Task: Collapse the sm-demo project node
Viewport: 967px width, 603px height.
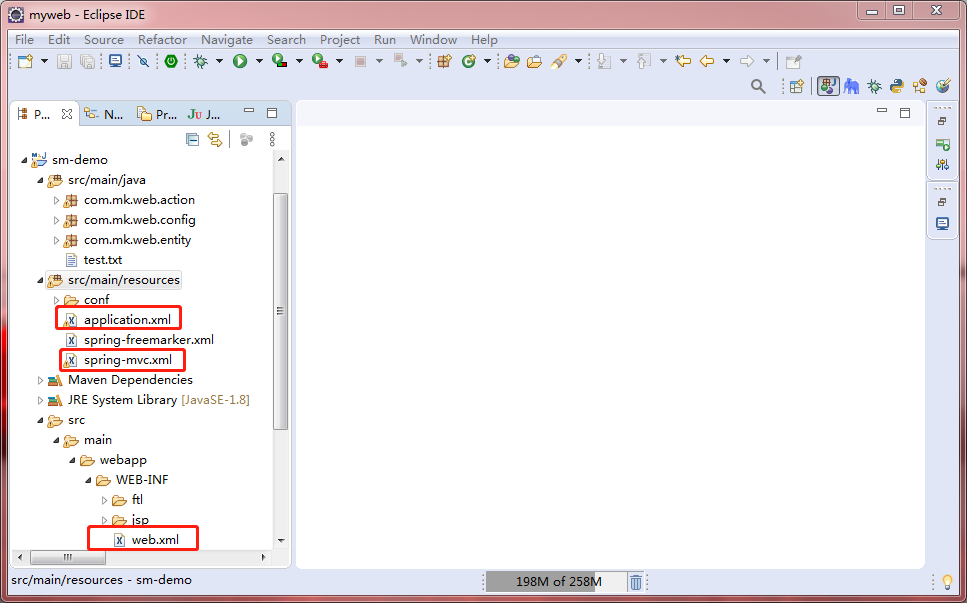Action: tap(24, 160)
